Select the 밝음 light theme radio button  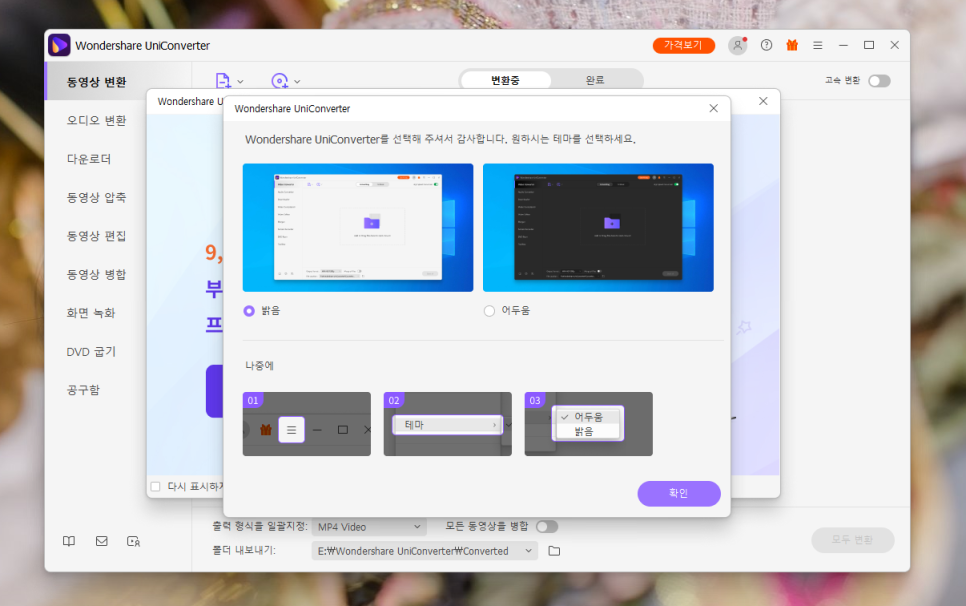tap(249, 311)
